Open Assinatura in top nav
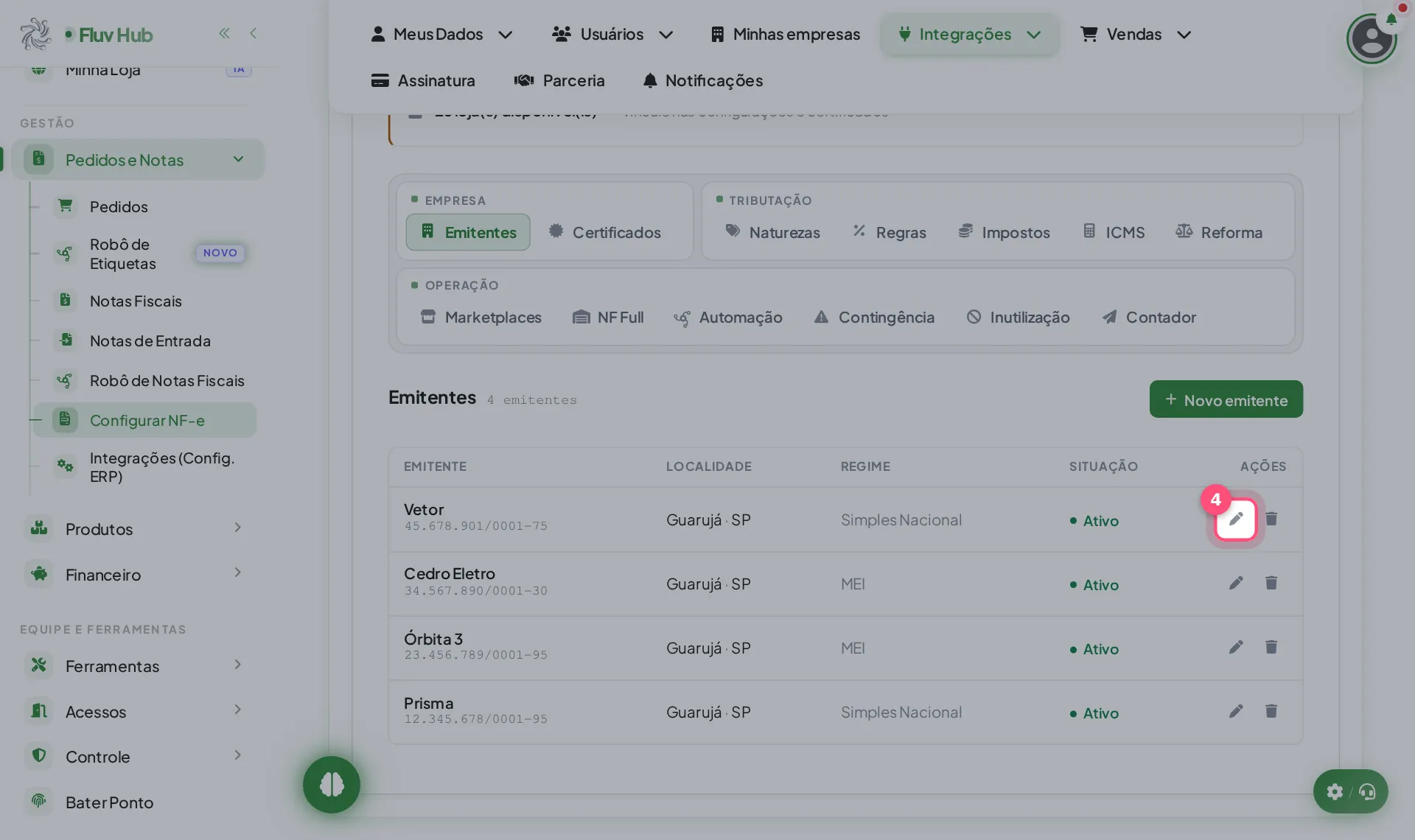Image resolution: width=1415 pixels, height=840 pixels. tap(423, 80)
